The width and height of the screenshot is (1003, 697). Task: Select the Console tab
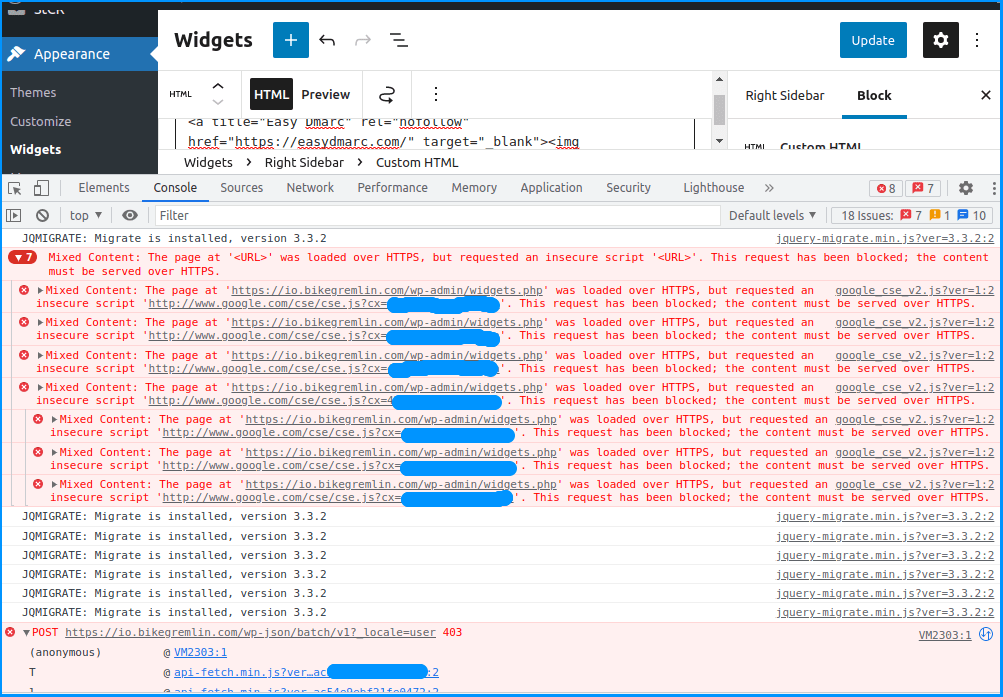pyautogui.click(x=175, y=187)
